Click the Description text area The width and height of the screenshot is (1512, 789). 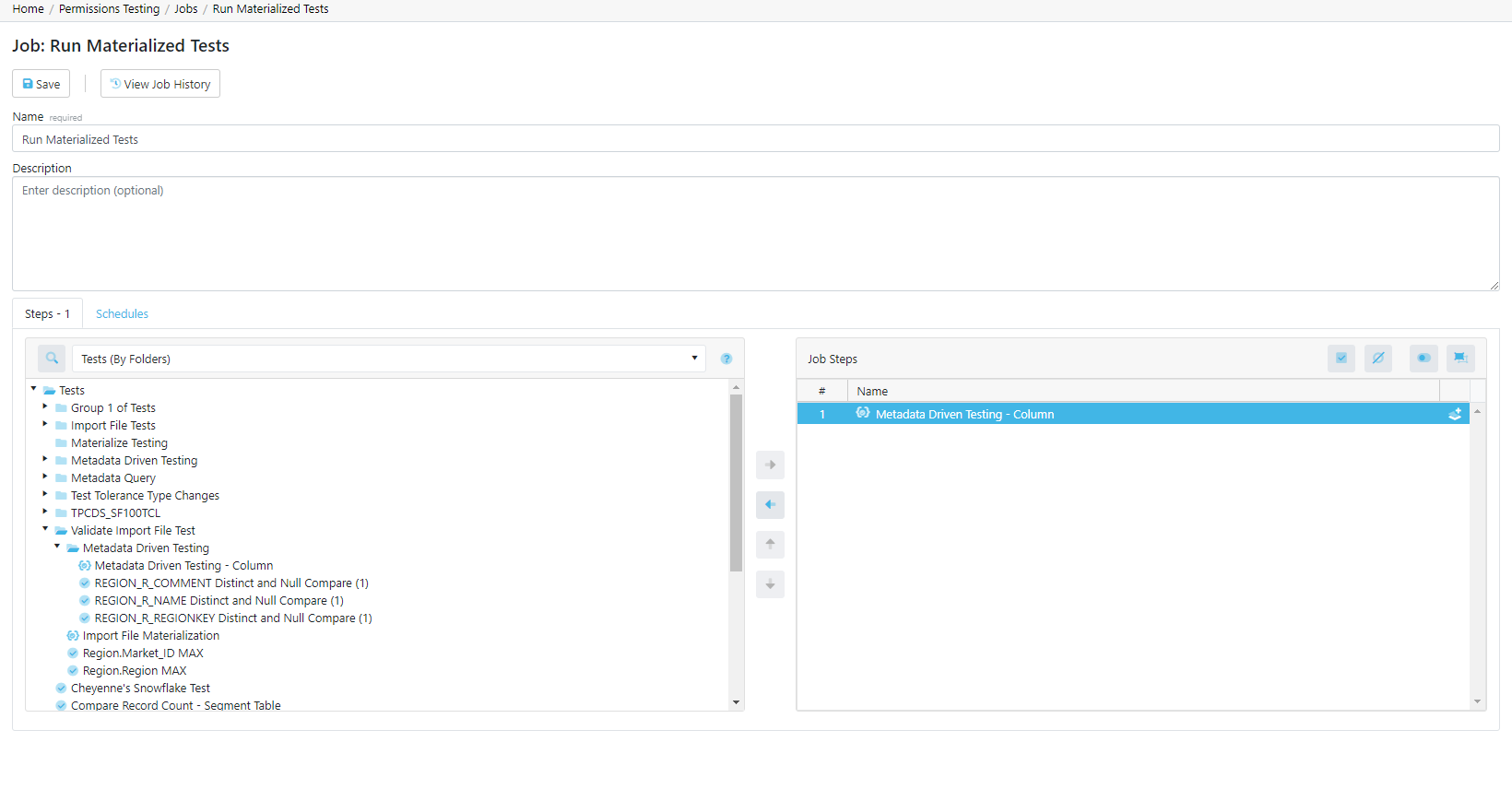(755, 234)
